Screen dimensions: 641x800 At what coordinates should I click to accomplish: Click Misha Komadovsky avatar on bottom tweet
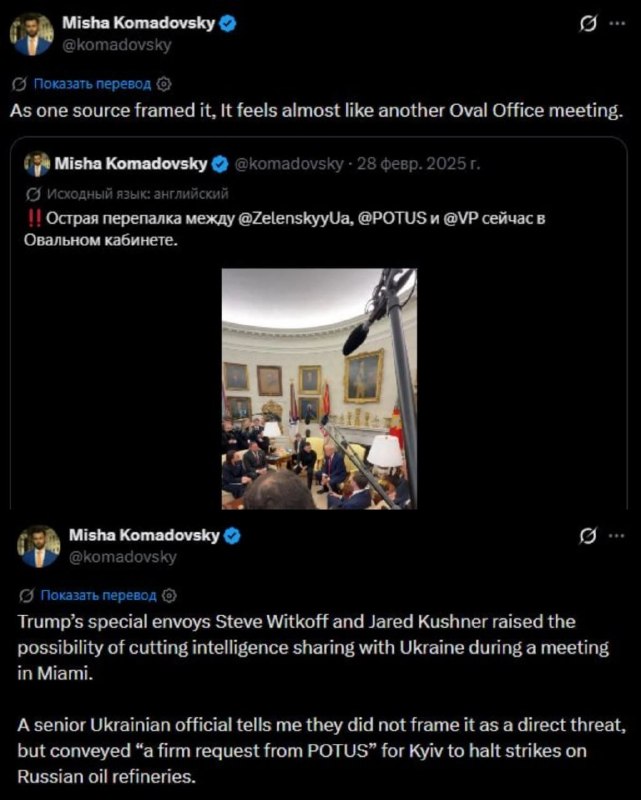click(x=39, y=546)
